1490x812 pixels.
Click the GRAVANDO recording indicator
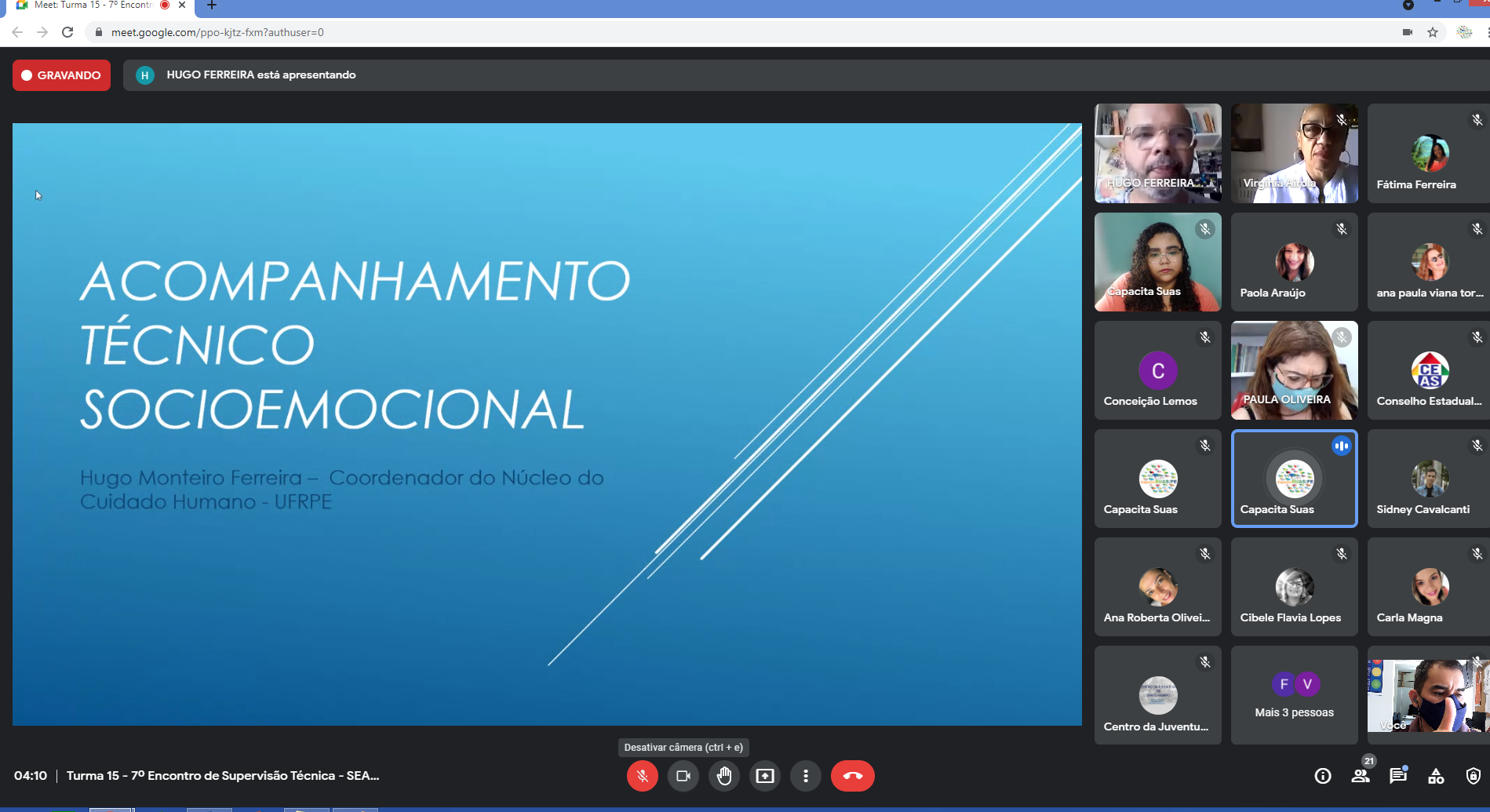(x=61, y=75)
